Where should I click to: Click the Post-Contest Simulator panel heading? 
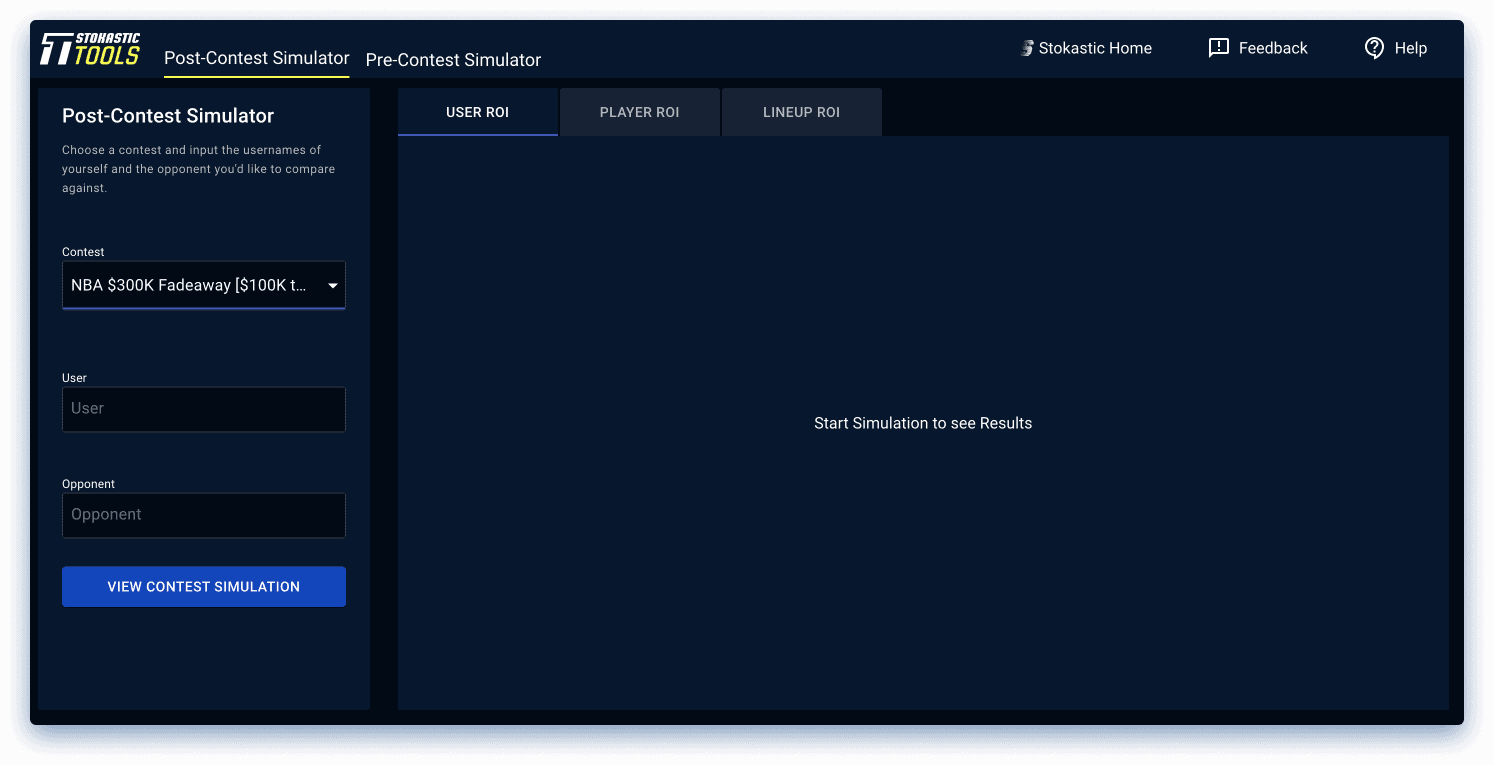168,116
